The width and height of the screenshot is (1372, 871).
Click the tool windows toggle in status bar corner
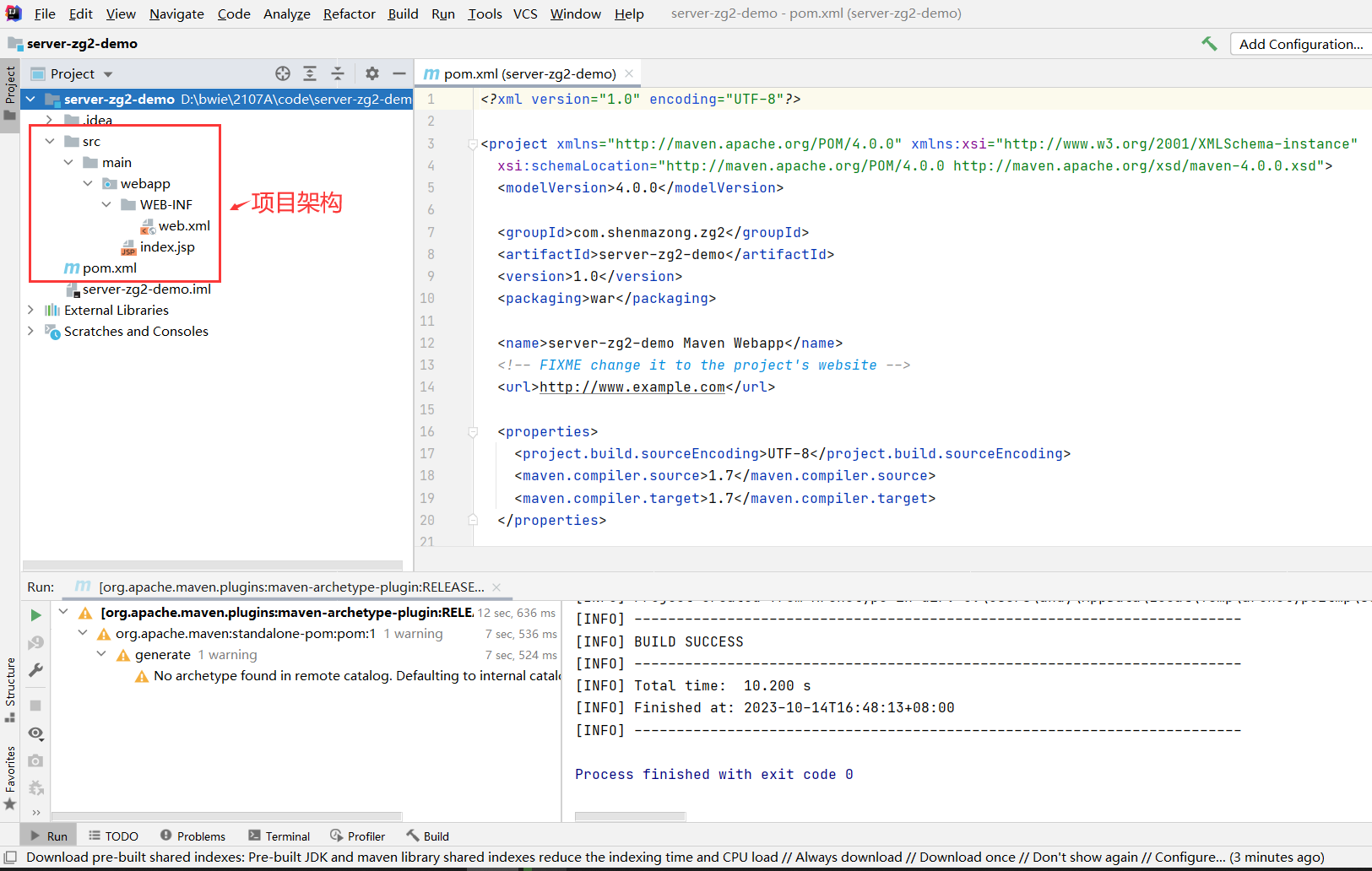(10, 857)
